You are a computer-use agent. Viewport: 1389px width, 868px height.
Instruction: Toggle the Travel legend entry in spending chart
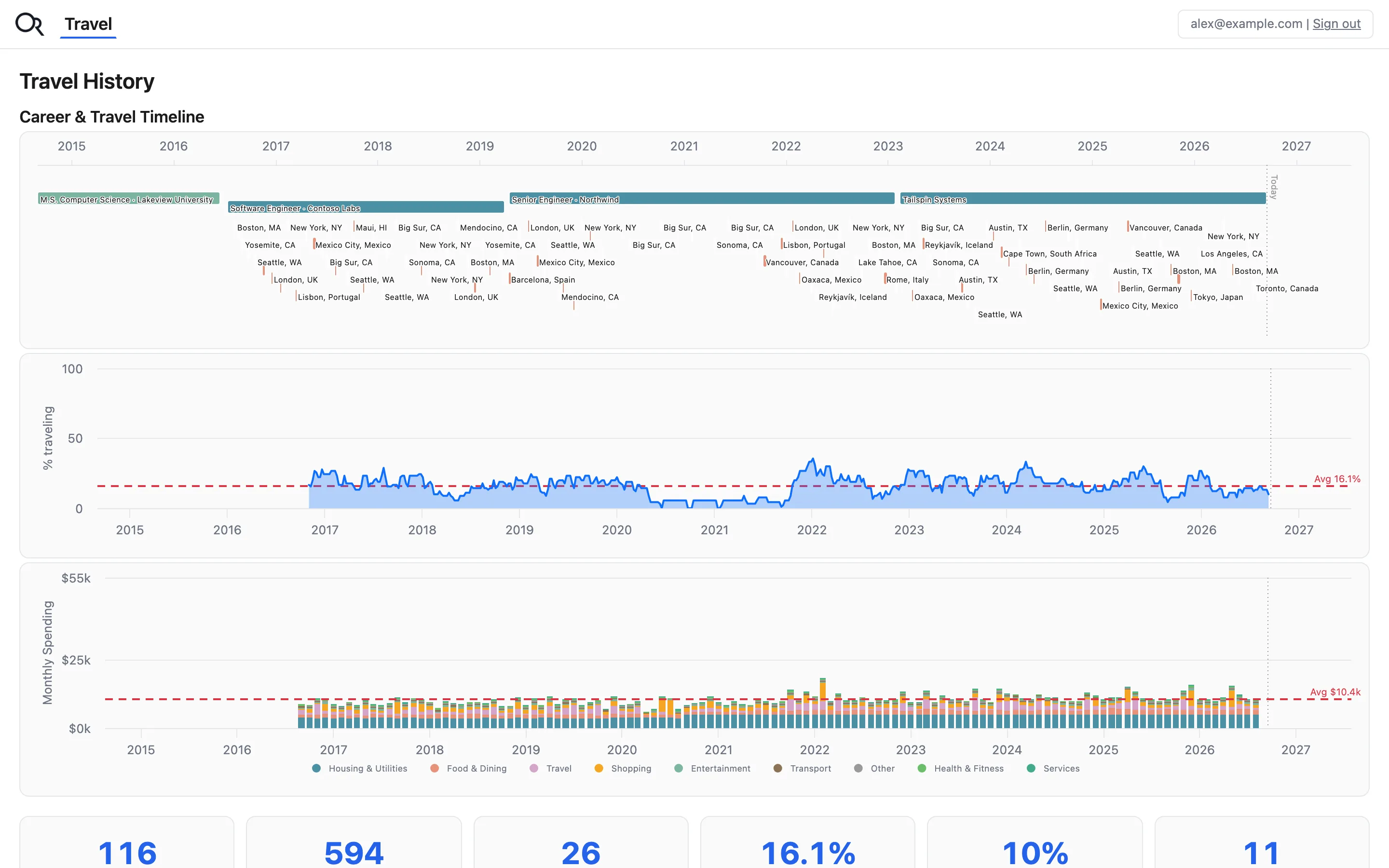[550, 768]
